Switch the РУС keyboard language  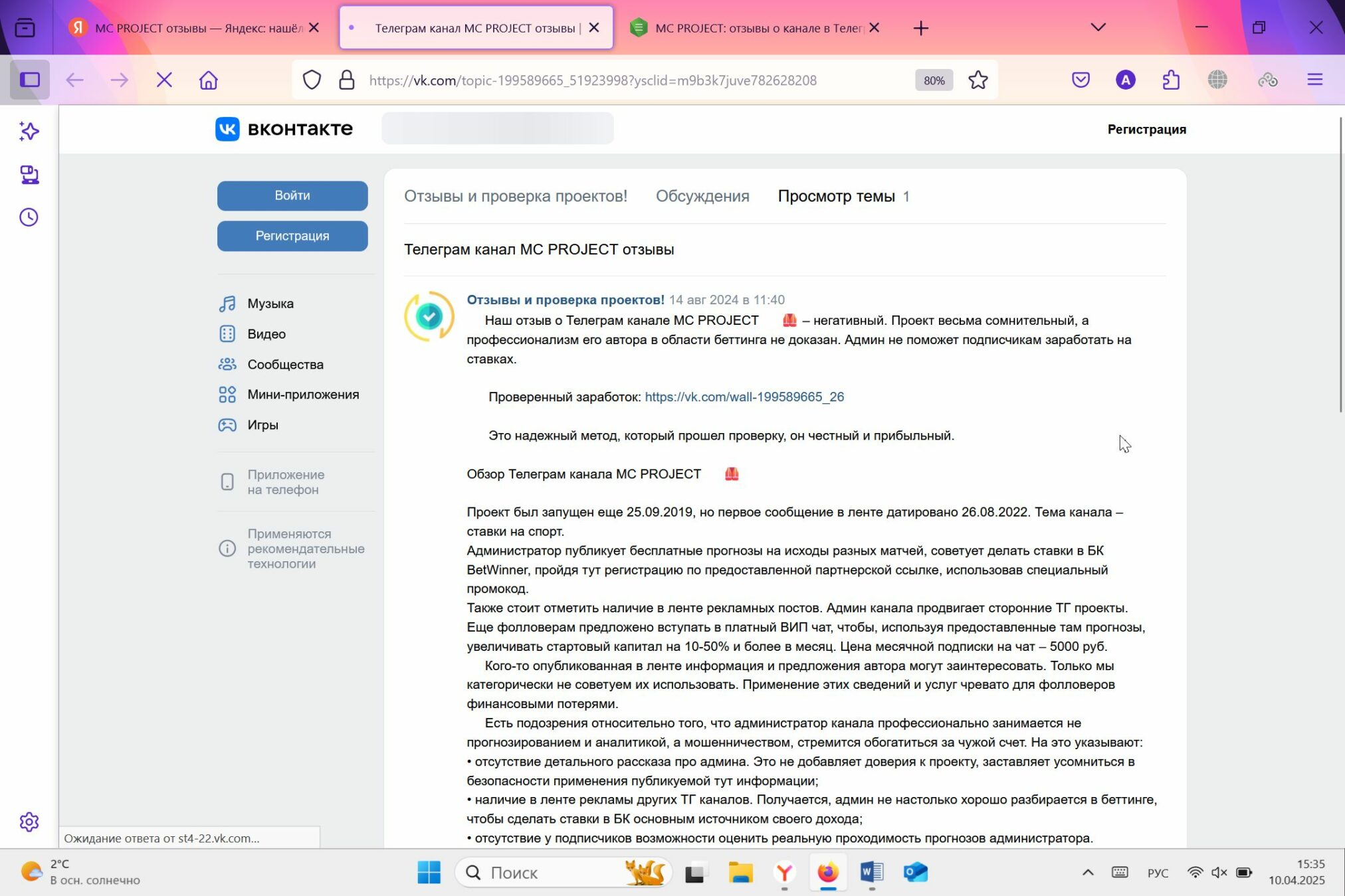1158,873
